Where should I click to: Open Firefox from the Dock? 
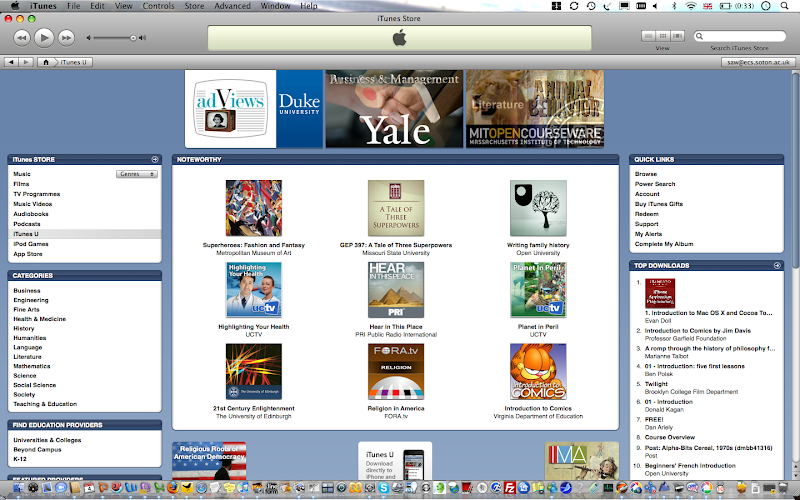pyautogui.click(x=173, y=488)
